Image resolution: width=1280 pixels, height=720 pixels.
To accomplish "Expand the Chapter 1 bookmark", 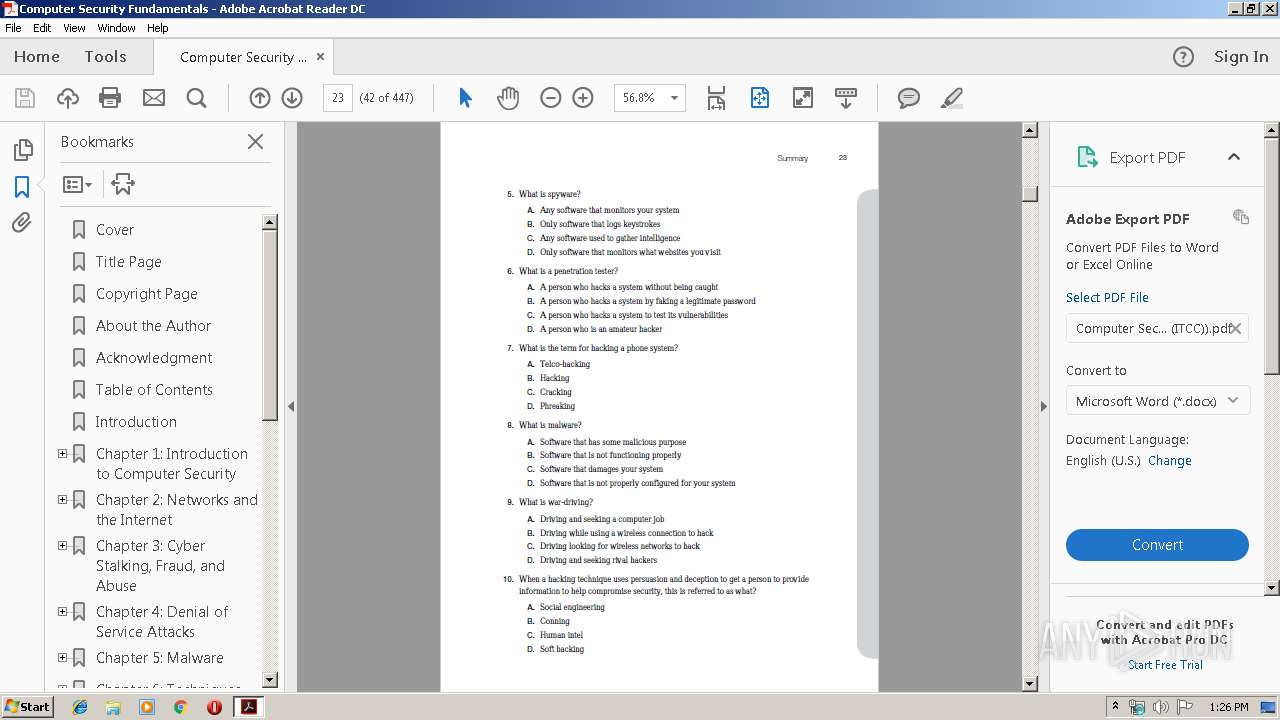I will [62, 454].
